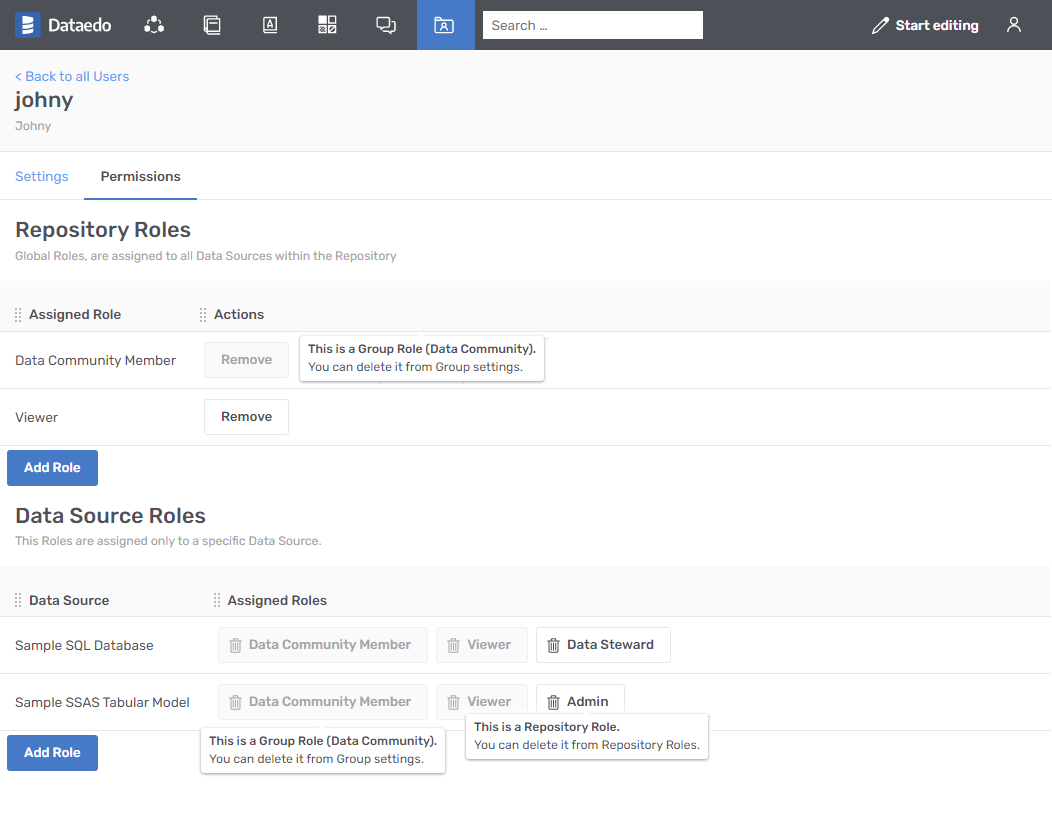
Task: Click the pencil icon next to Start editing
Action: tap(879, 24)
